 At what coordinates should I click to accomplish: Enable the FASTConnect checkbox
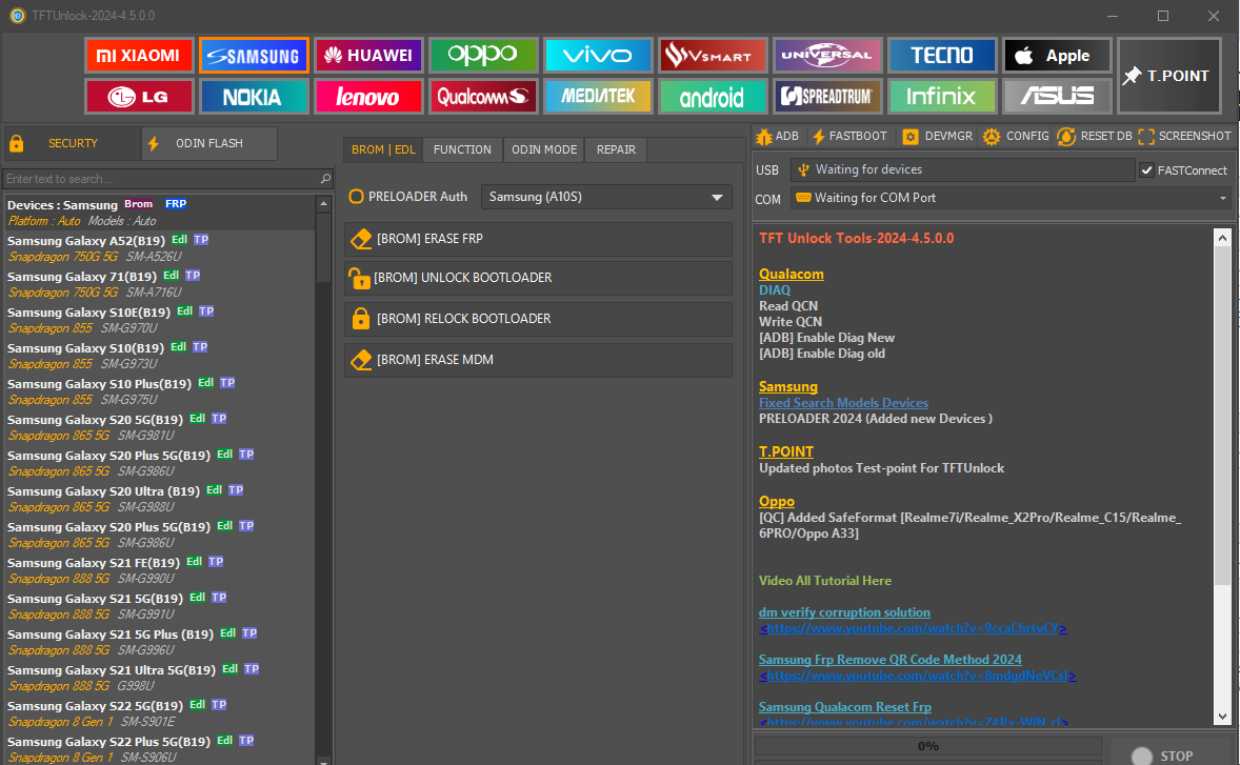click(x=1147, y=171)
